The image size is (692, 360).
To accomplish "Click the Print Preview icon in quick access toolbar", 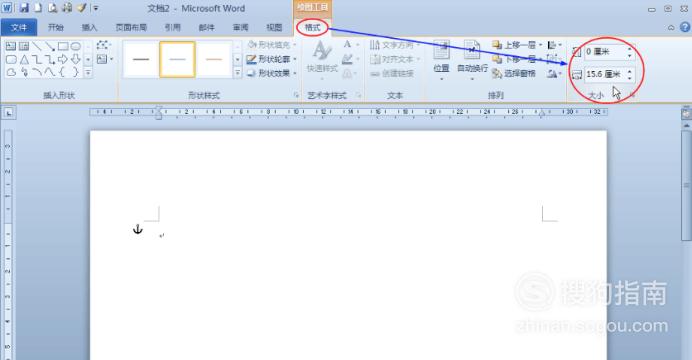I will pyautogui.click(x=53, y=8).
